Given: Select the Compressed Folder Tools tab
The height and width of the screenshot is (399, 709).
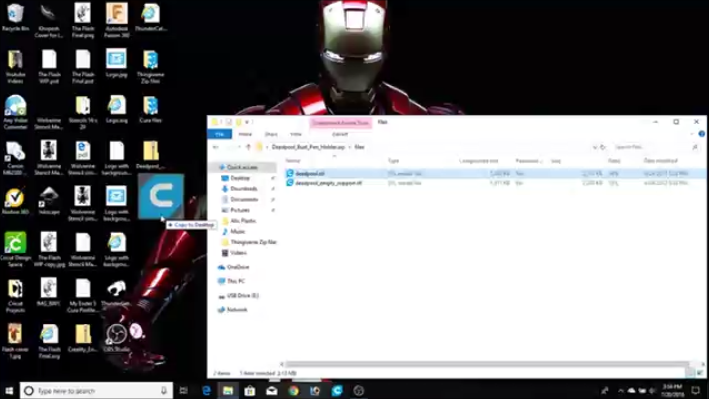Looking at the screenshot, I should [340, 123].
